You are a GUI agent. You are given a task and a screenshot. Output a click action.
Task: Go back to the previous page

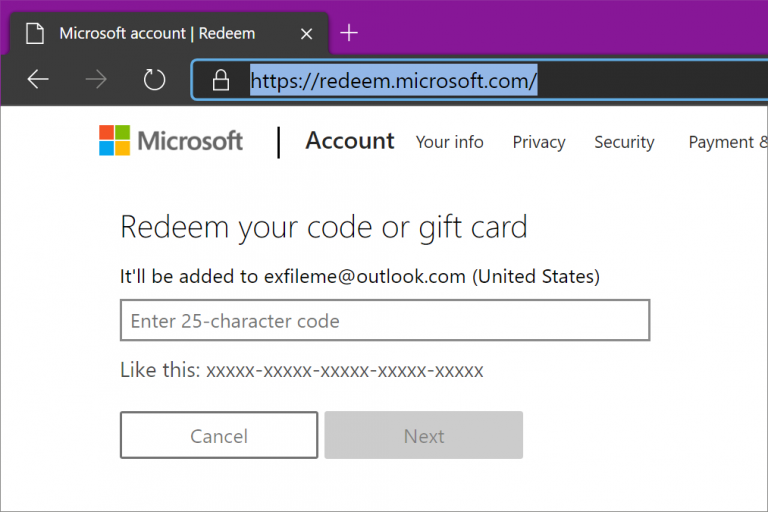point(38,79)
